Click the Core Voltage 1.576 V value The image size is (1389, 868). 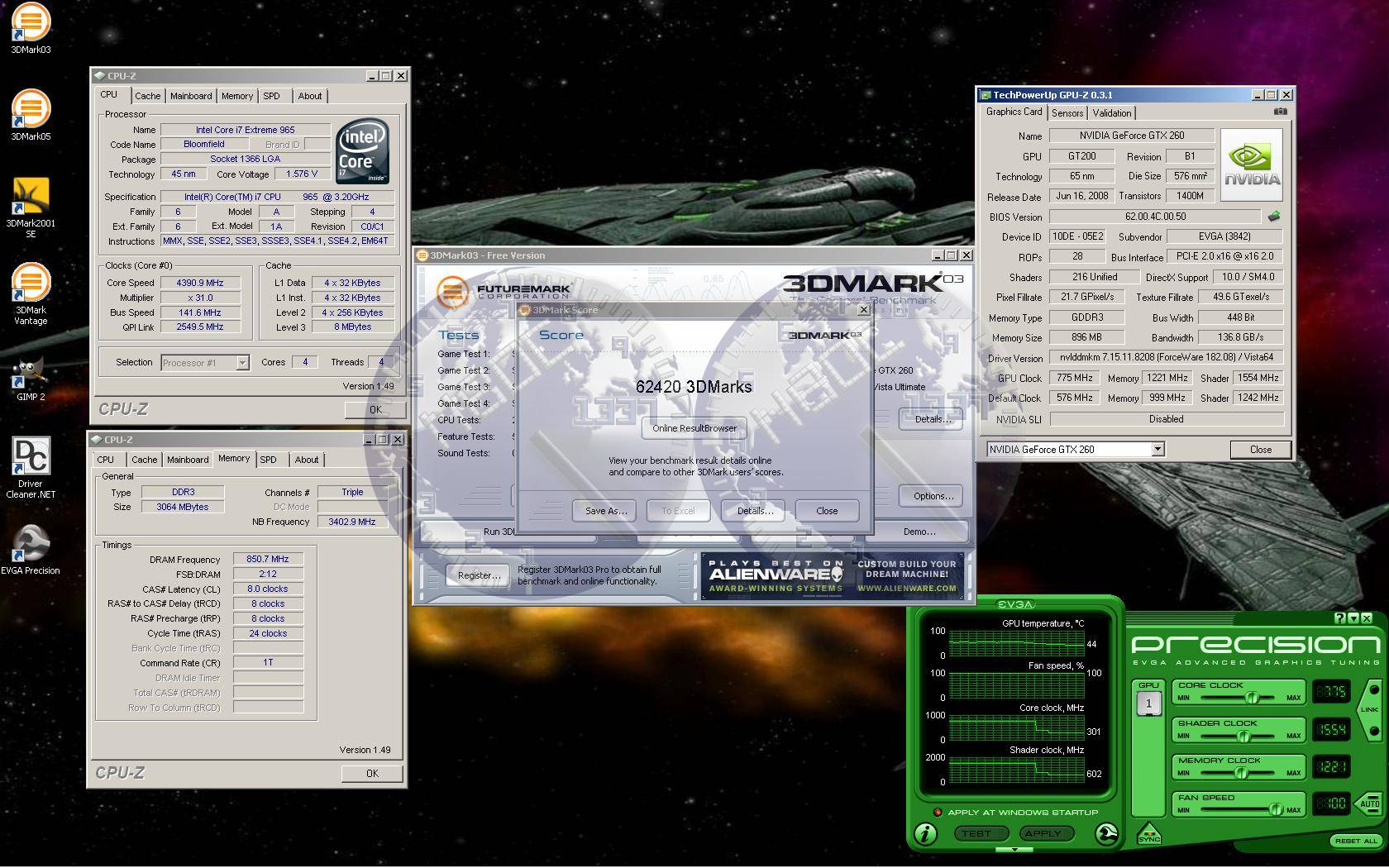coord(301,174)
